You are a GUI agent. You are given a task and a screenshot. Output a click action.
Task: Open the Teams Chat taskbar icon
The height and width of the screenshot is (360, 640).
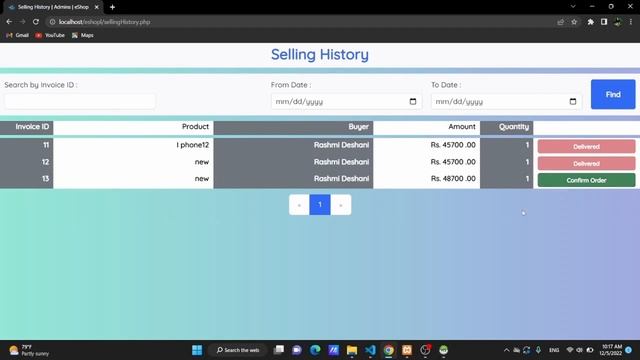click(297, 350)
